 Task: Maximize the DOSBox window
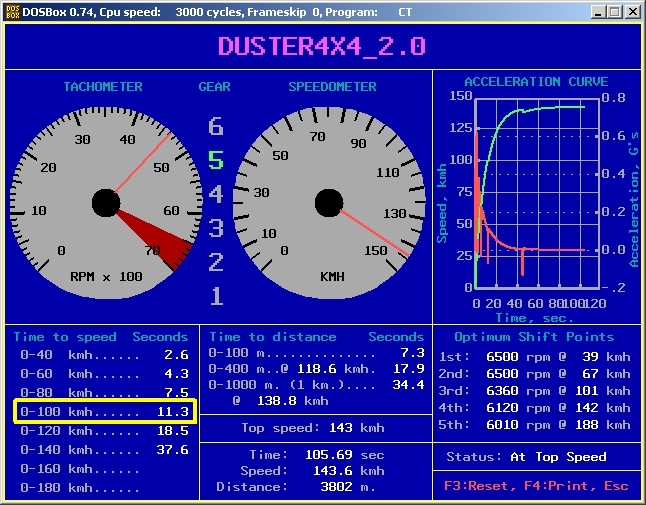[614, 12]
